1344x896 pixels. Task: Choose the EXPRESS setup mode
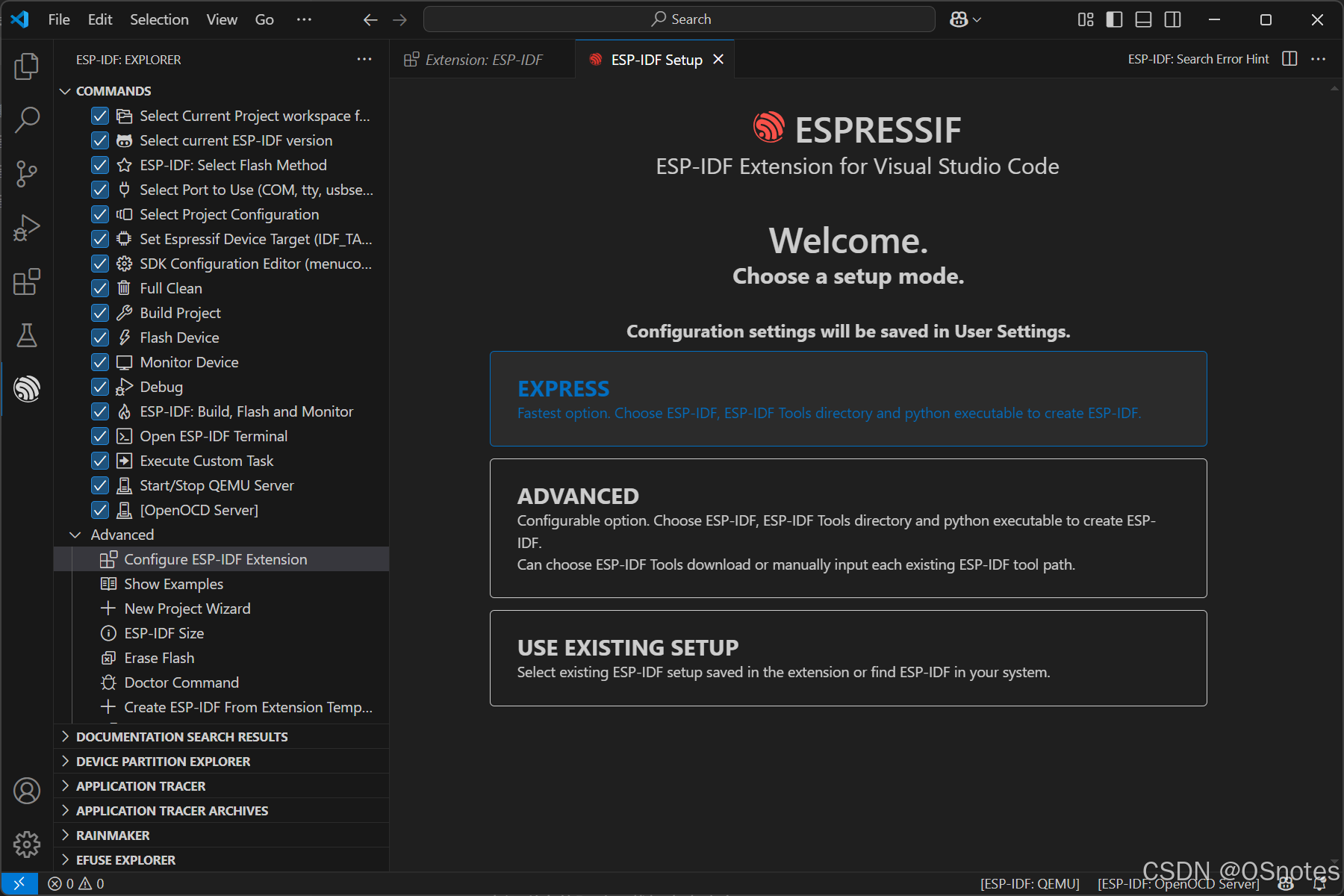[x=848, y=399]
